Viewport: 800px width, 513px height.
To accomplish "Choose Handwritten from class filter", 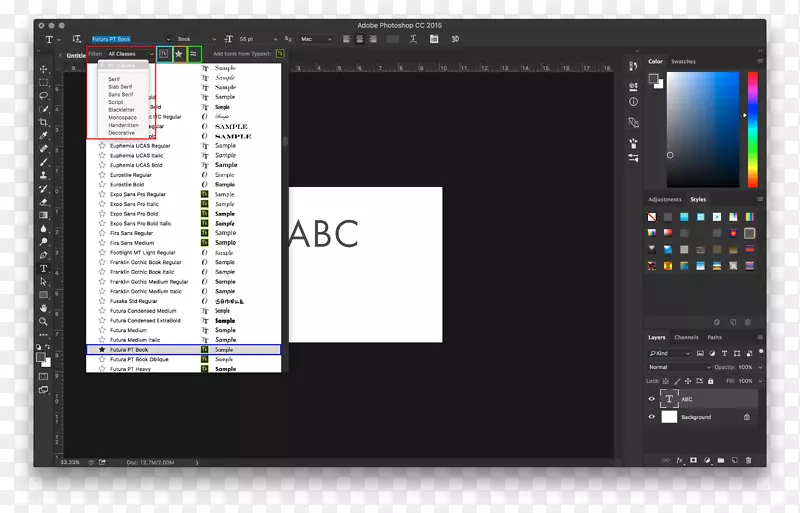I will [x=123, y=125].
